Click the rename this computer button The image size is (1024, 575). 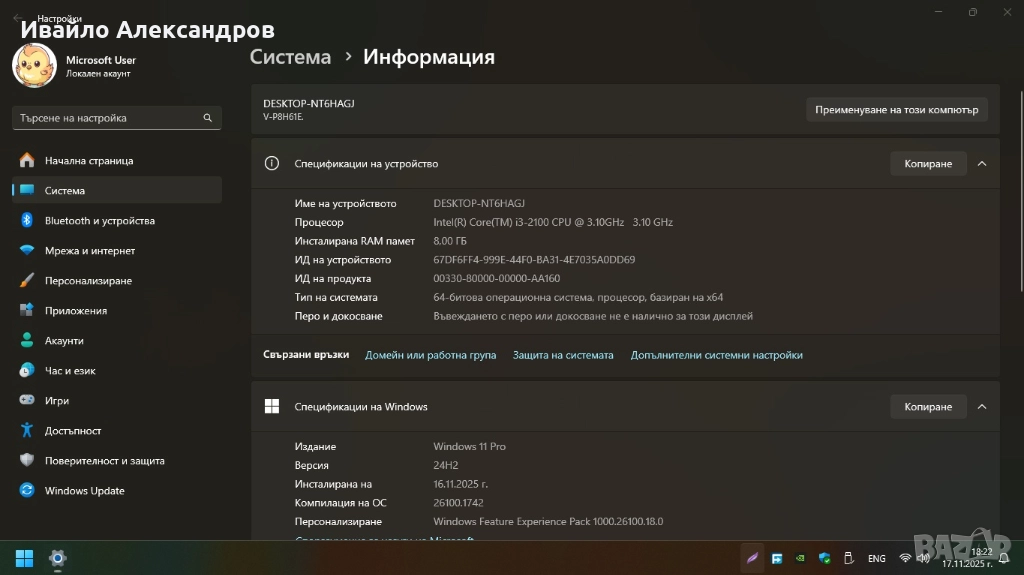(896, 110)
